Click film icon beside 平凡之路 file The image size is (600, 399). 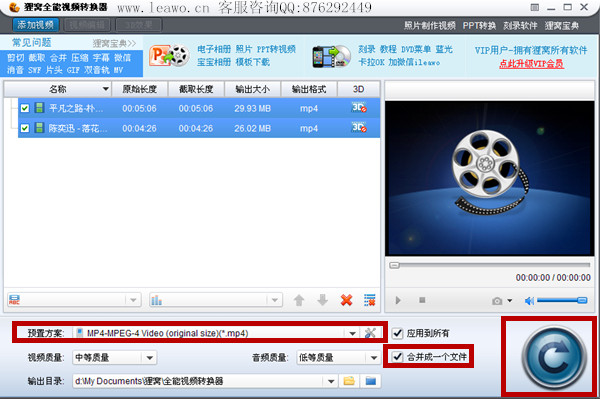pyautogui.click(x=39, y=108)
